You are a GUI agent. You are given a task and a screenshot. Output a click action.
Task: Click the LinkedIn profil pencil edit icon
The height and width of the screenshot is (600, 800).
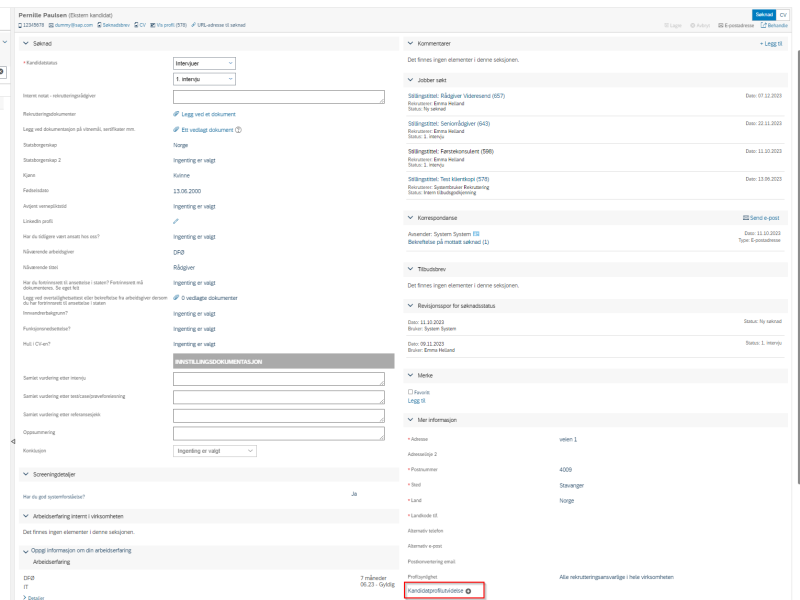coord(176,221)
